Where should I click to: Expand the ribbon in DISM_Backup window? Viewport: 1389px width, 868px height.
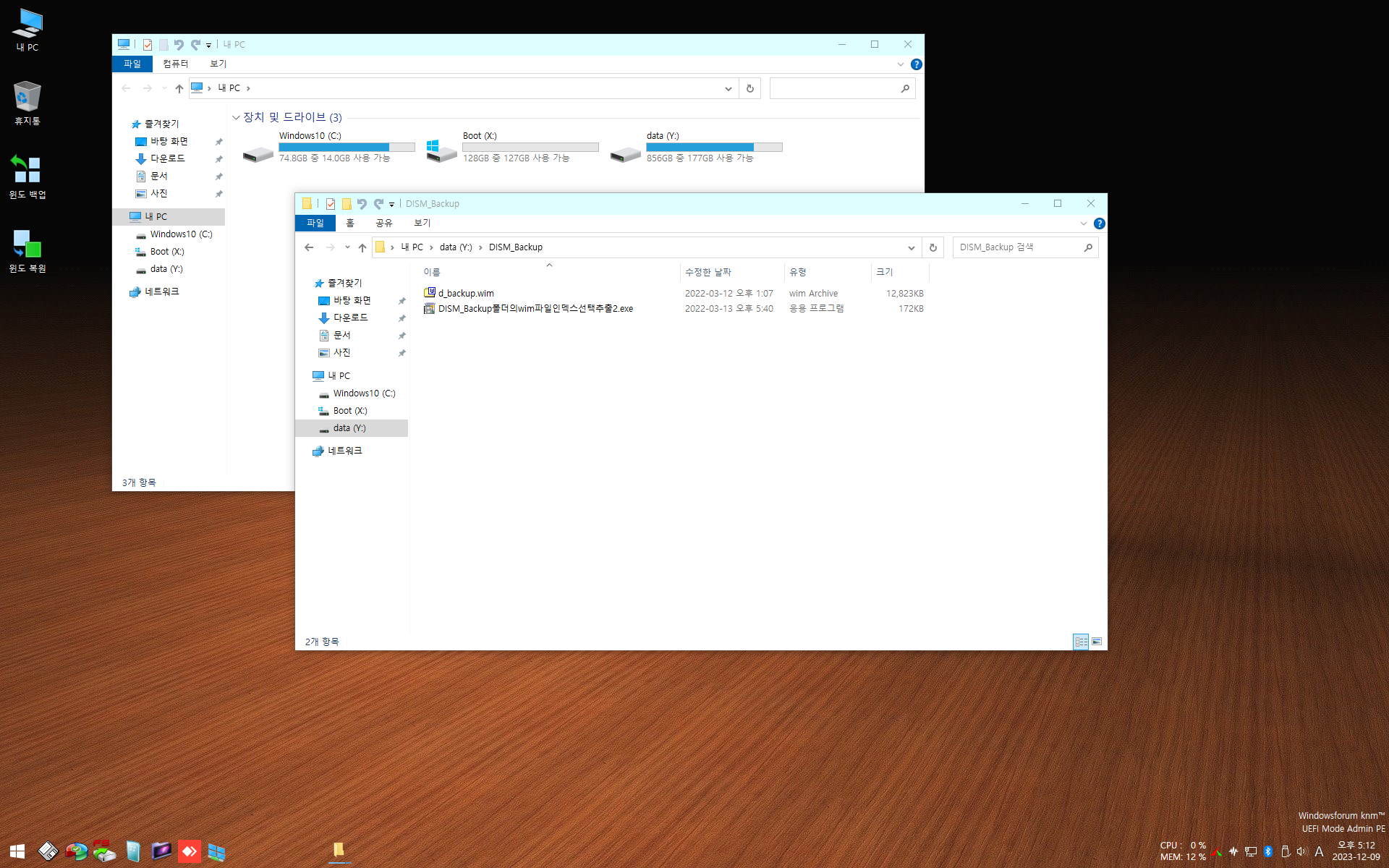[x=1084, y=224]
